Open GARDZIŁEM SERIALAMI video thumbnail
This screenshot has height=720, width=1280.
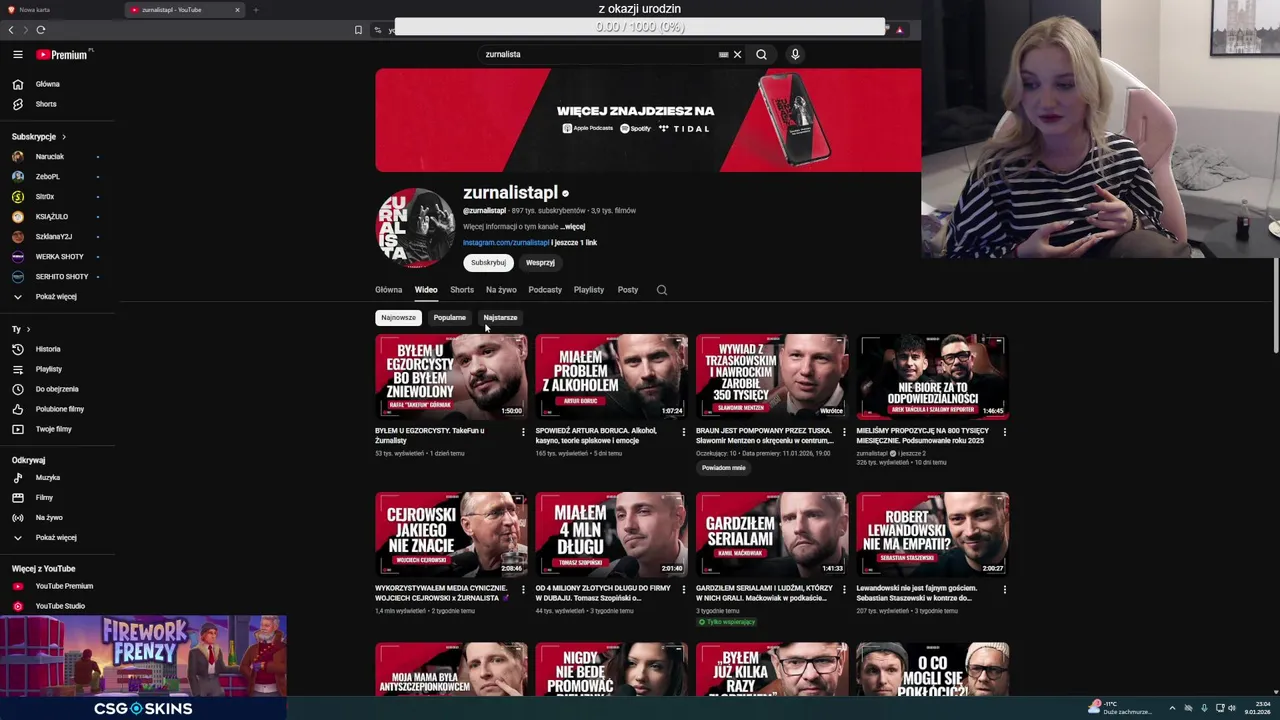(772, 534)
